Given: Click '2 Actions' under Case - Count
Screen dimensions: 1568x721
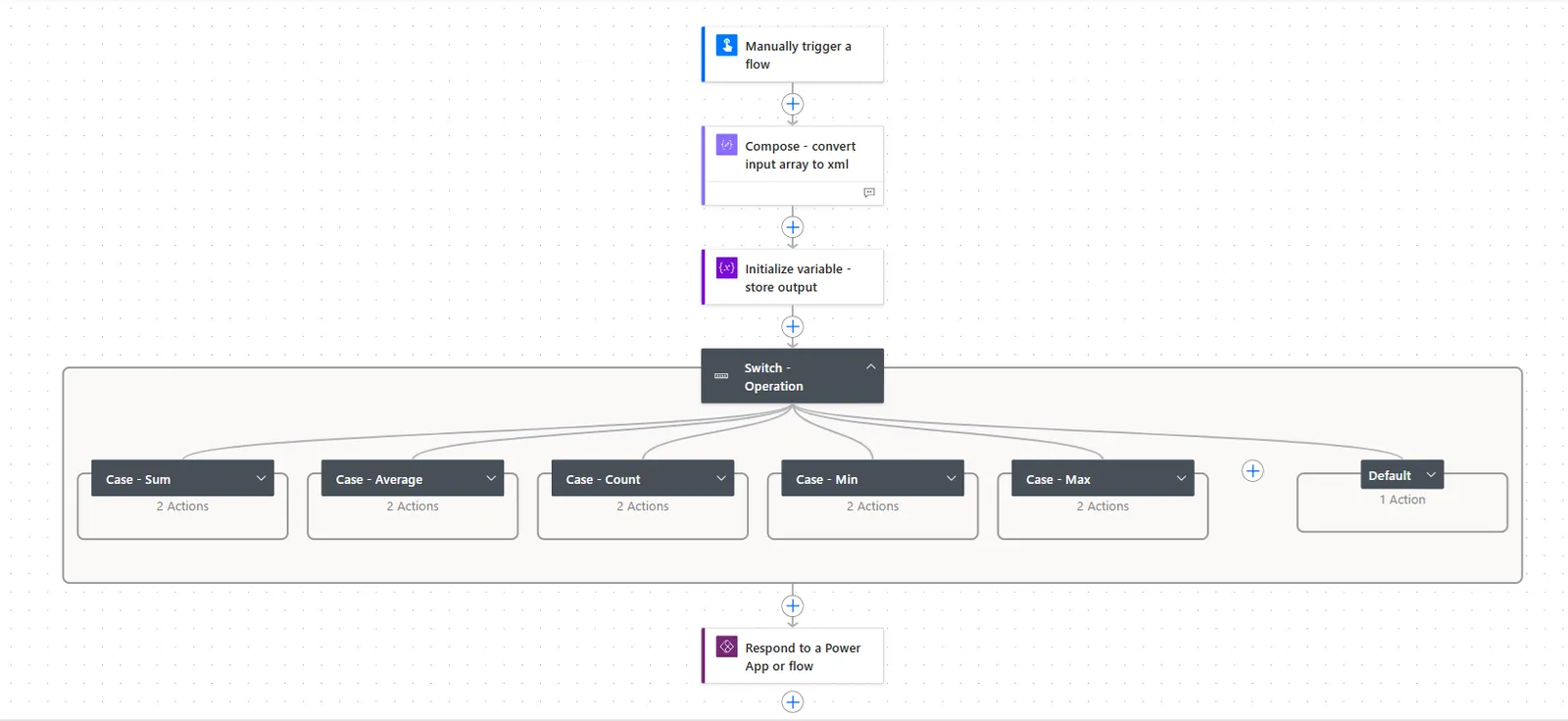Looking at the screenshot, I should (x=643, y=506).
